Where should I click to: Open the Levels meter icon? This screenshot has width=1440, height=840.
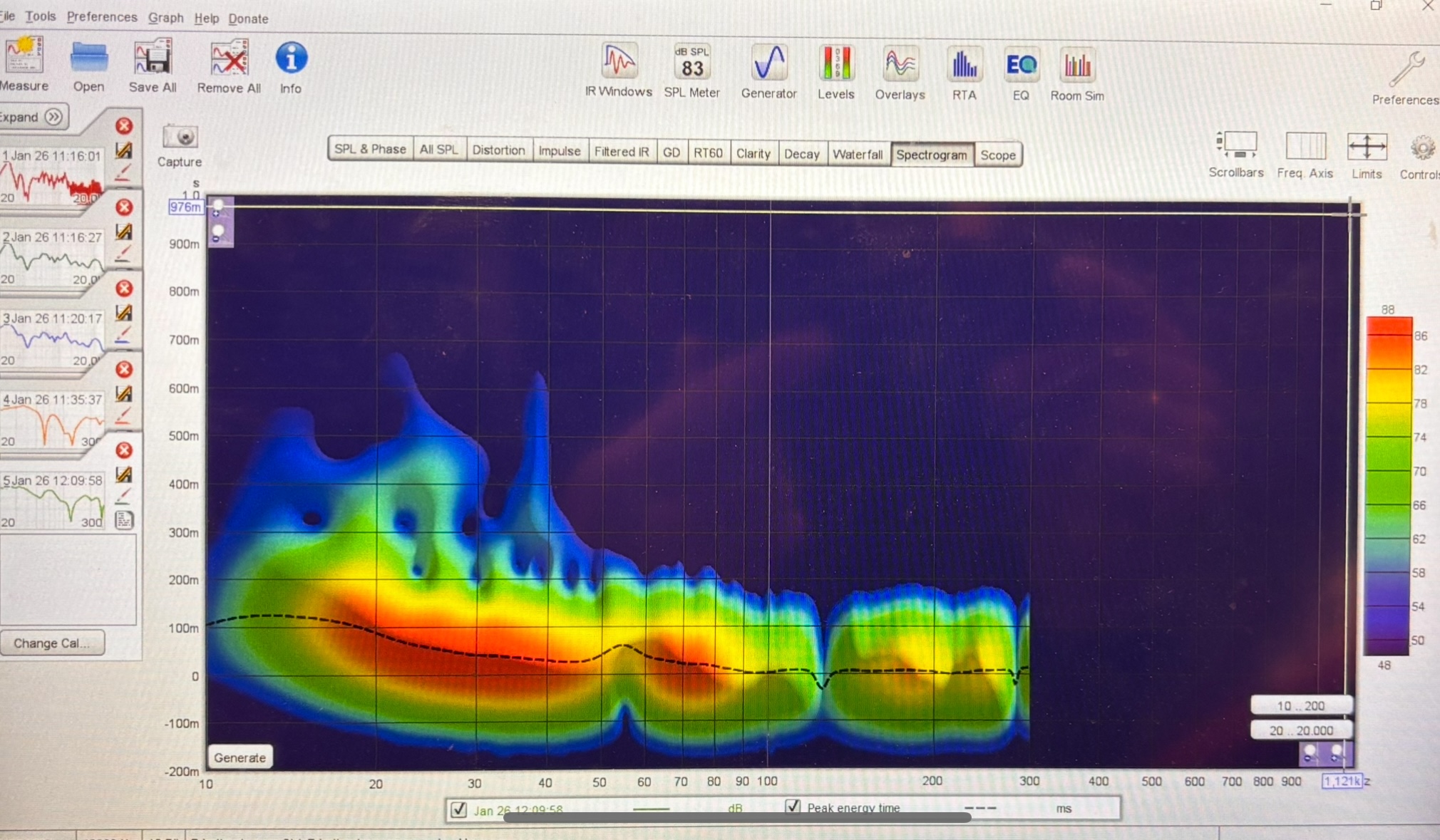coord(835,63)
